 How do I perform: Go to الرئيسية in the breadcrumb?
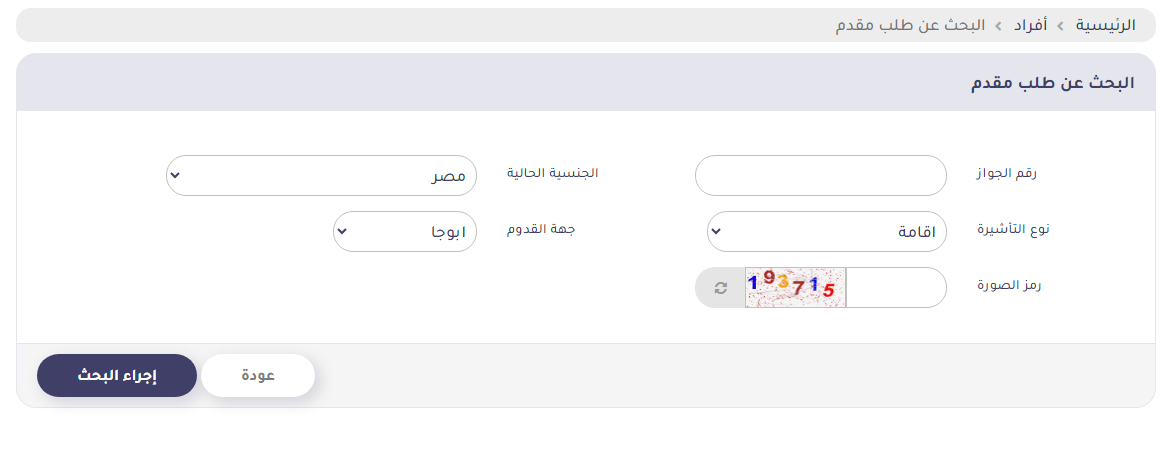1106,25
